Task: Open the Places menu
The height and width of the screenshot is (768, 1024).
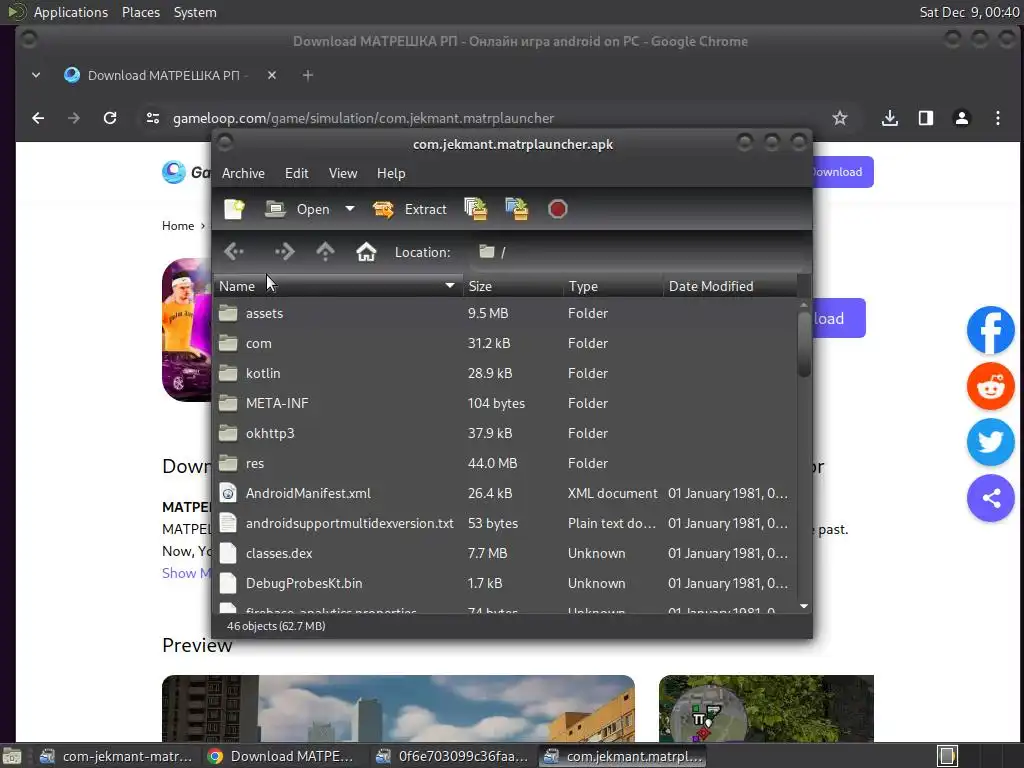Action: click(x=141, y=12)
